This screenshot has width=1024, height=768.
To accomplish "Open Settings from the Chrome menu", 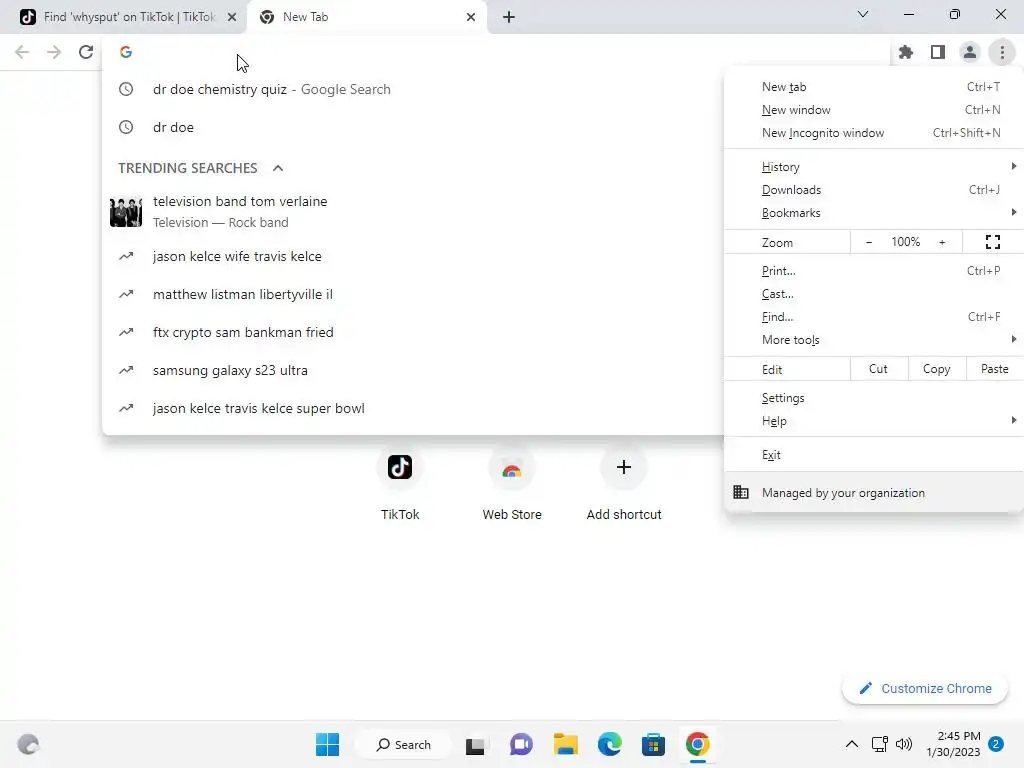I will [x=874, y=398].
